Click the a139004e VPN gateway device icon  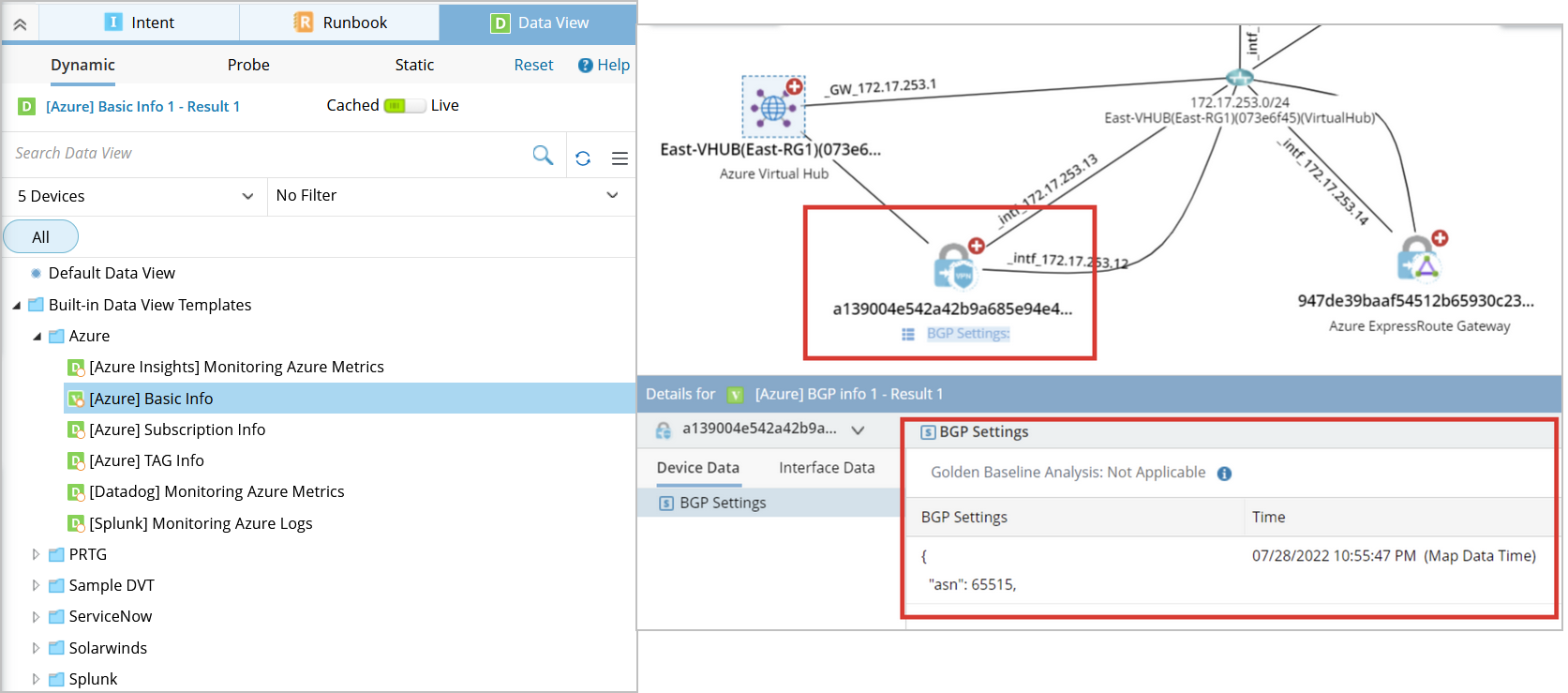coord(955,267)
